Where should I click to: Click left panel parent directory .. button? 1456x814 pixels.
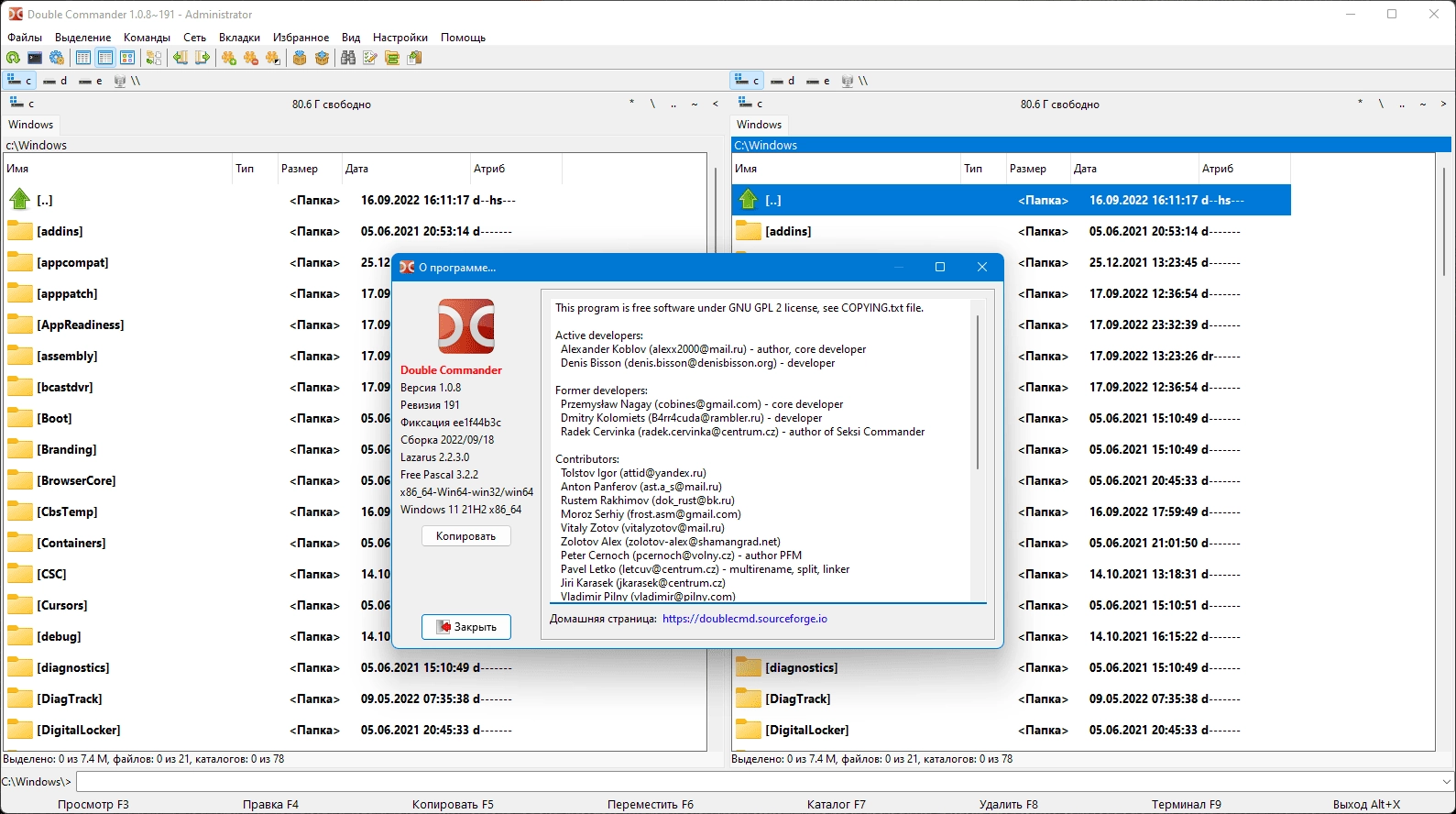tap(673, 104)
